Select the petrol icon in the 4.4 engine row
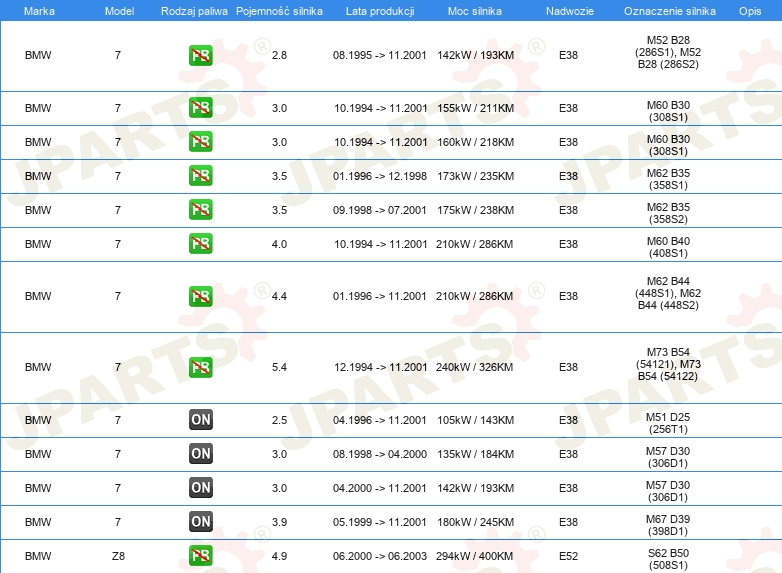The image size is (782, 573). [200, 297]
